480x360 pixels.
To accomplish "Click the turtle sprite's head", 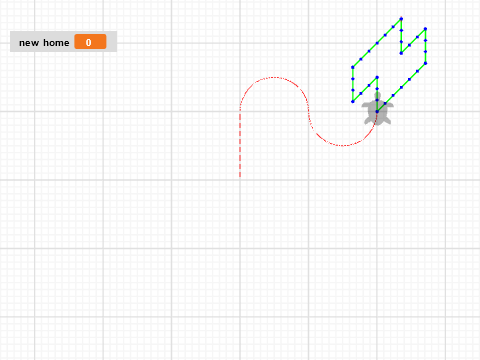I will point(377,96).
